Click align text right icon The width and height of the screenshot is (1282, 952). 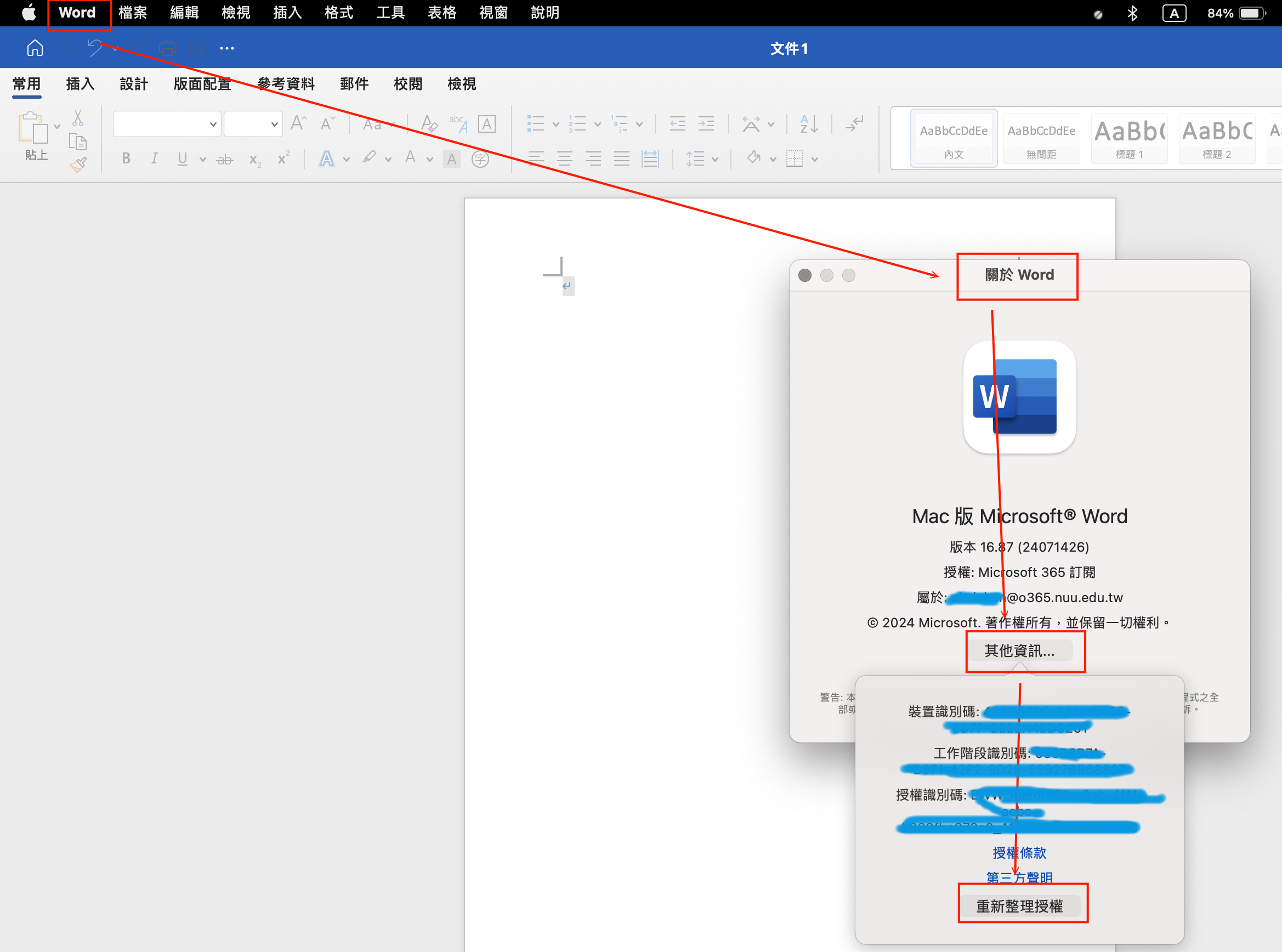tap(593, 158)
